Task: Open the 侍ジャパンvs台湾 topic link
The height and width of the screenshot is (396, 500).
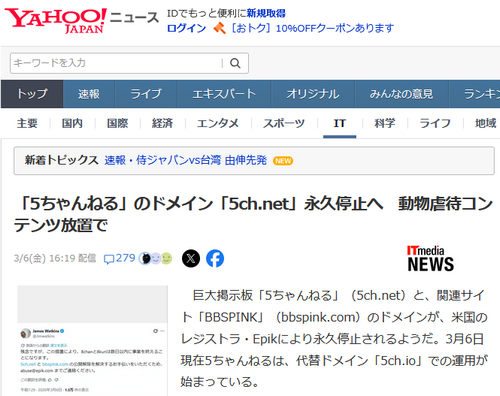Action: [186, 160]
